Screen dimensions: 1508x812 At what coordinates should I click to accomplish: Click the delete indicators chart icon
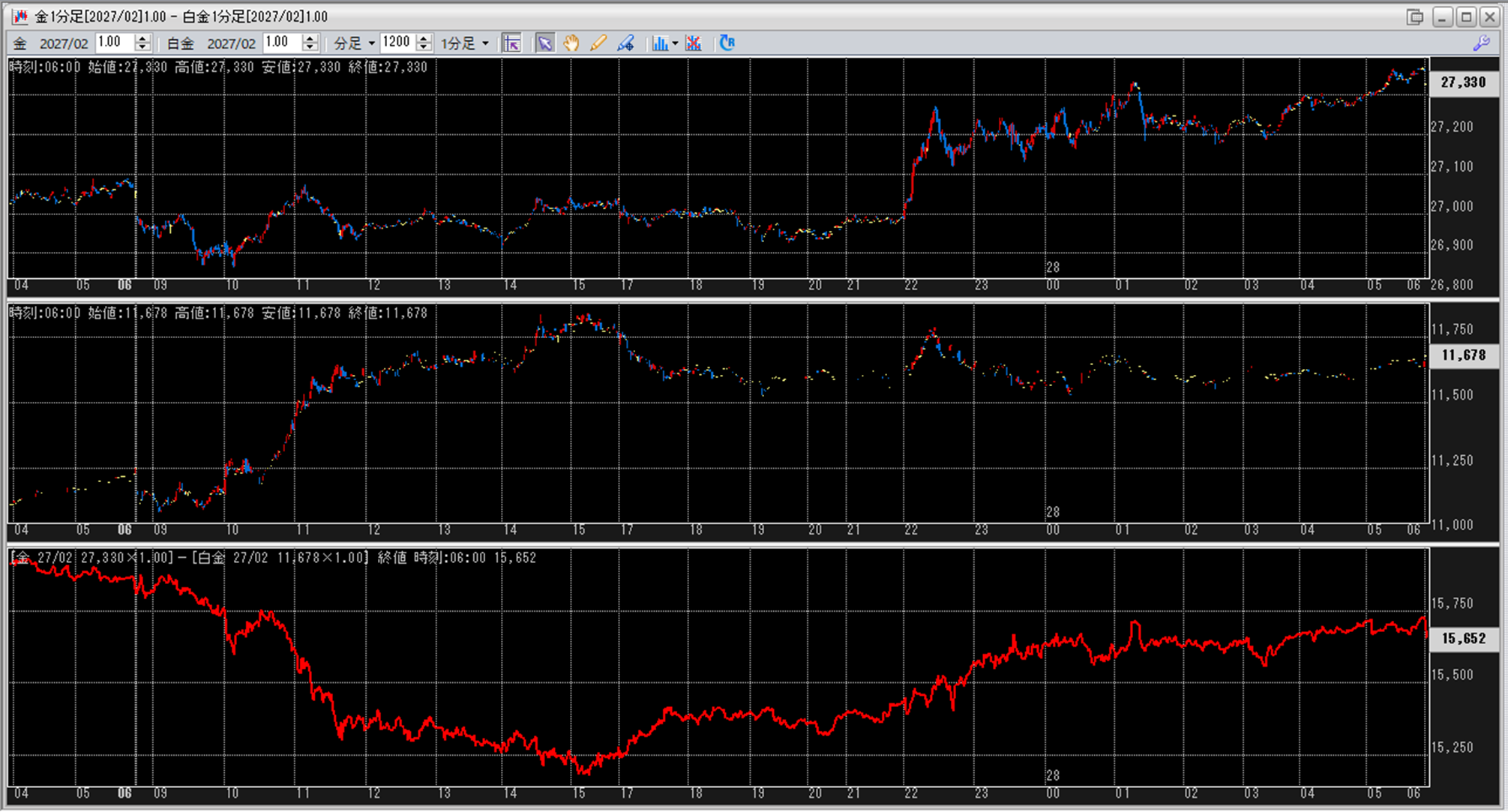[694, 43]
